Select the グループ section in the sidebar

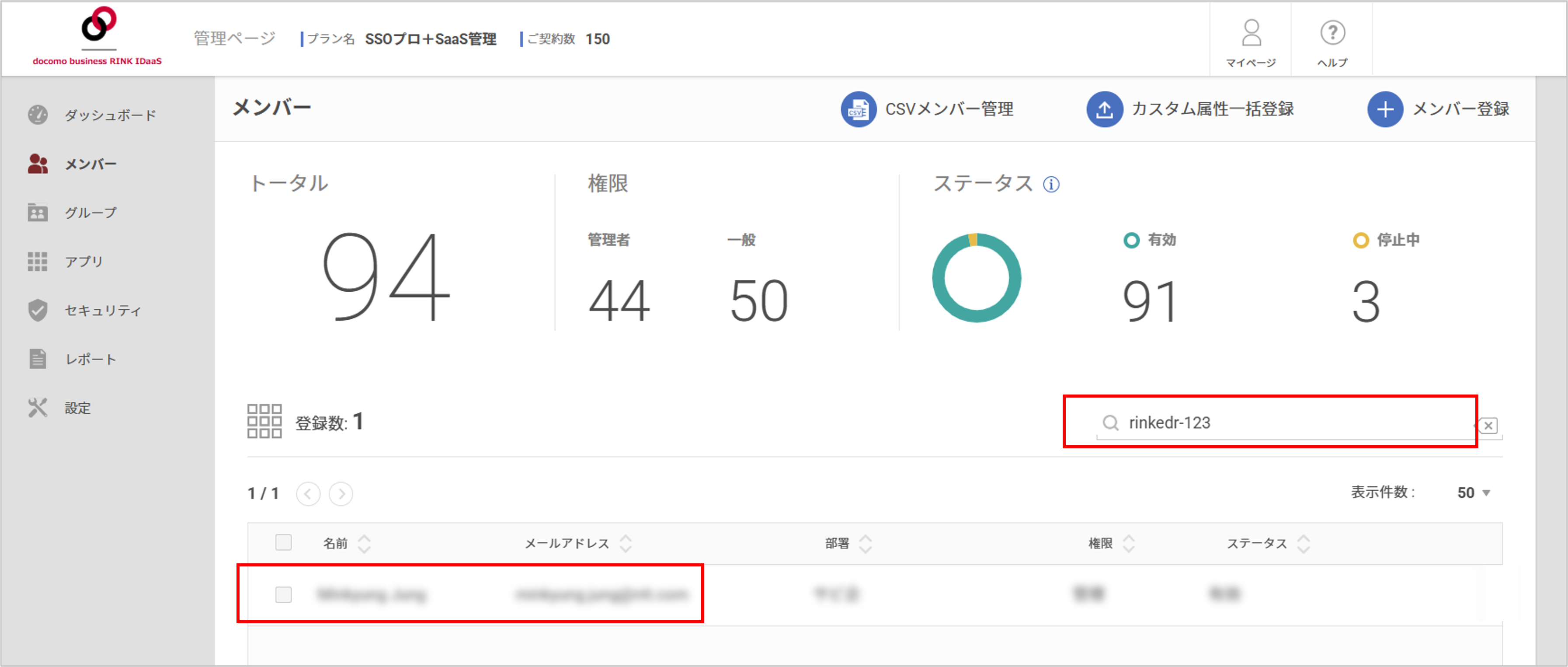(90, 212)
